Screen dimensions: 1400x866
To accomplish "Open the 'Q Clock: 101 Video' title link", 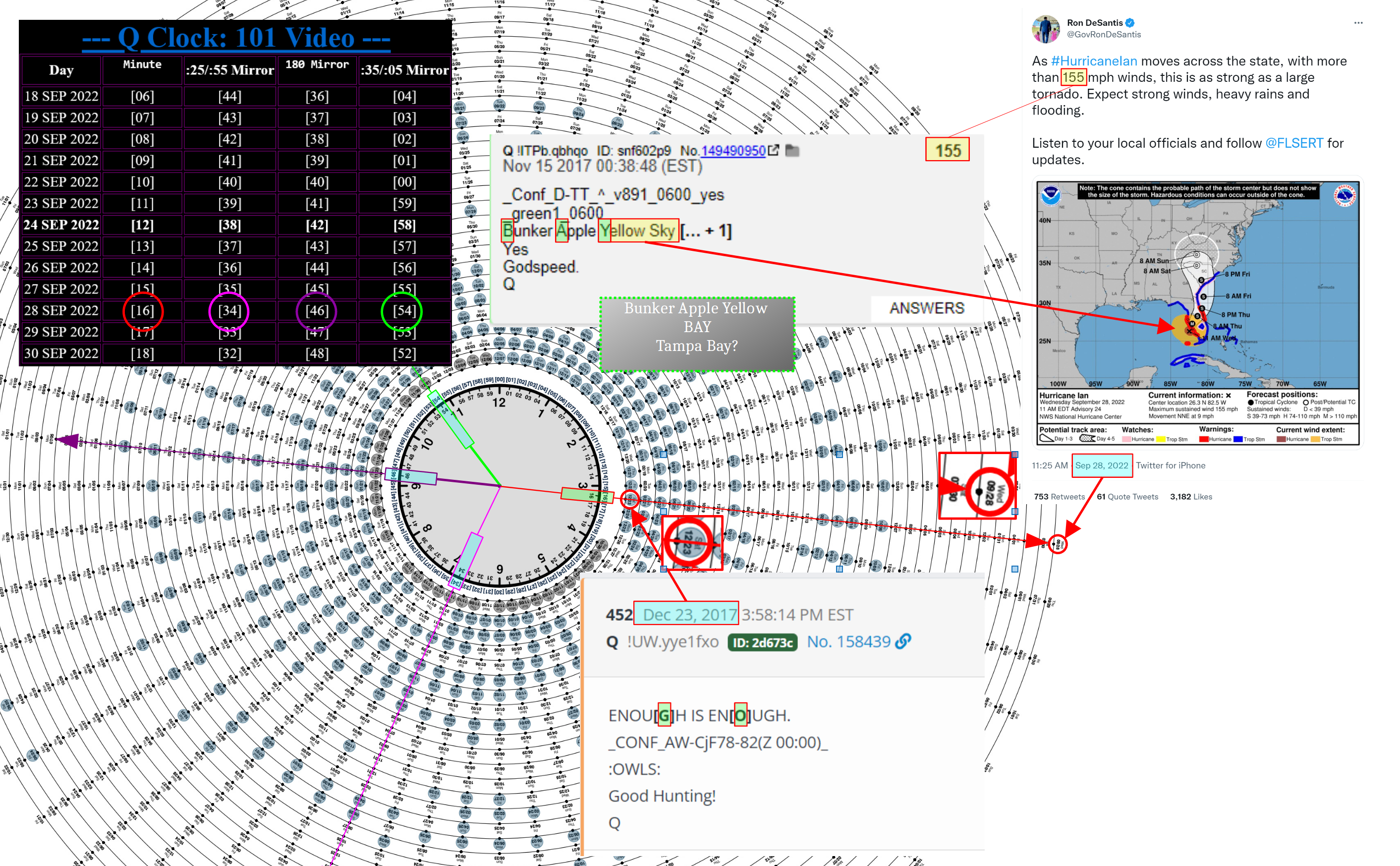I will pos(236,38).
